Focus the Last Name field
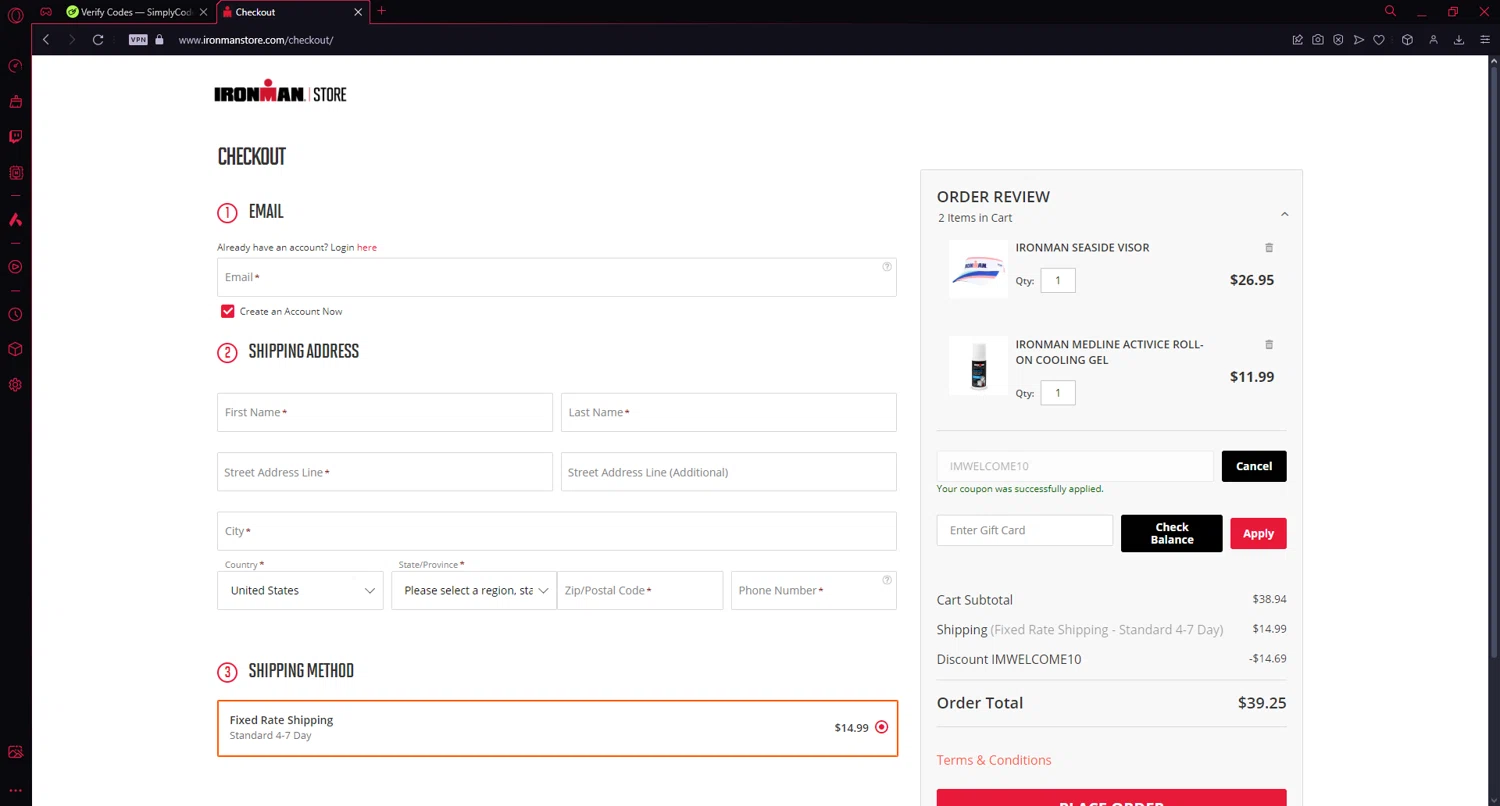 click(x=729, y=412)
